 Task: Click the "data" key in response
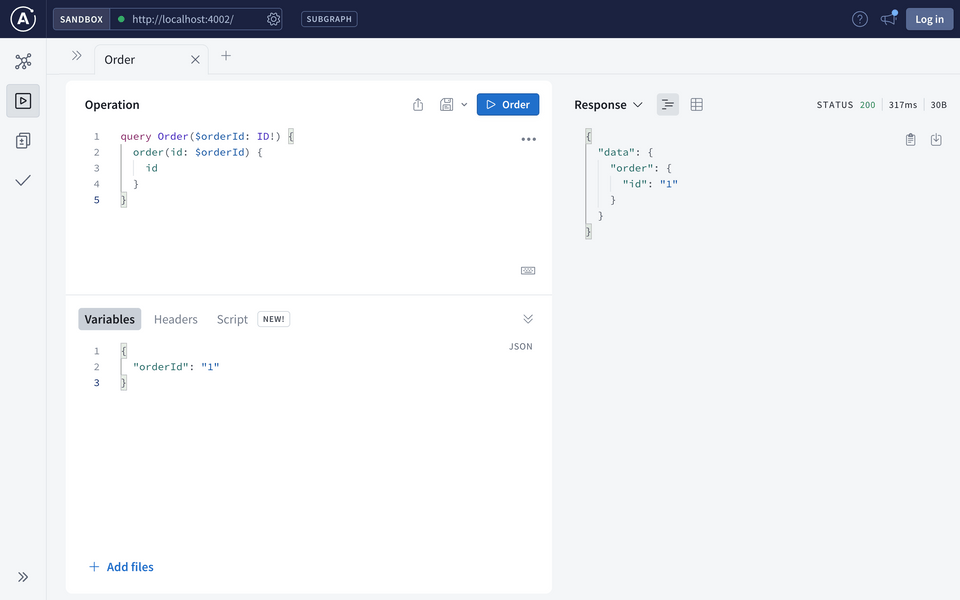(617, 152)
